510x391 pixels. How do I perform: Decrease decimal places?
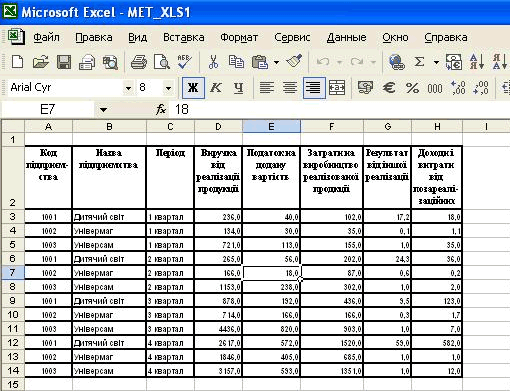click(x=481, y=88)
